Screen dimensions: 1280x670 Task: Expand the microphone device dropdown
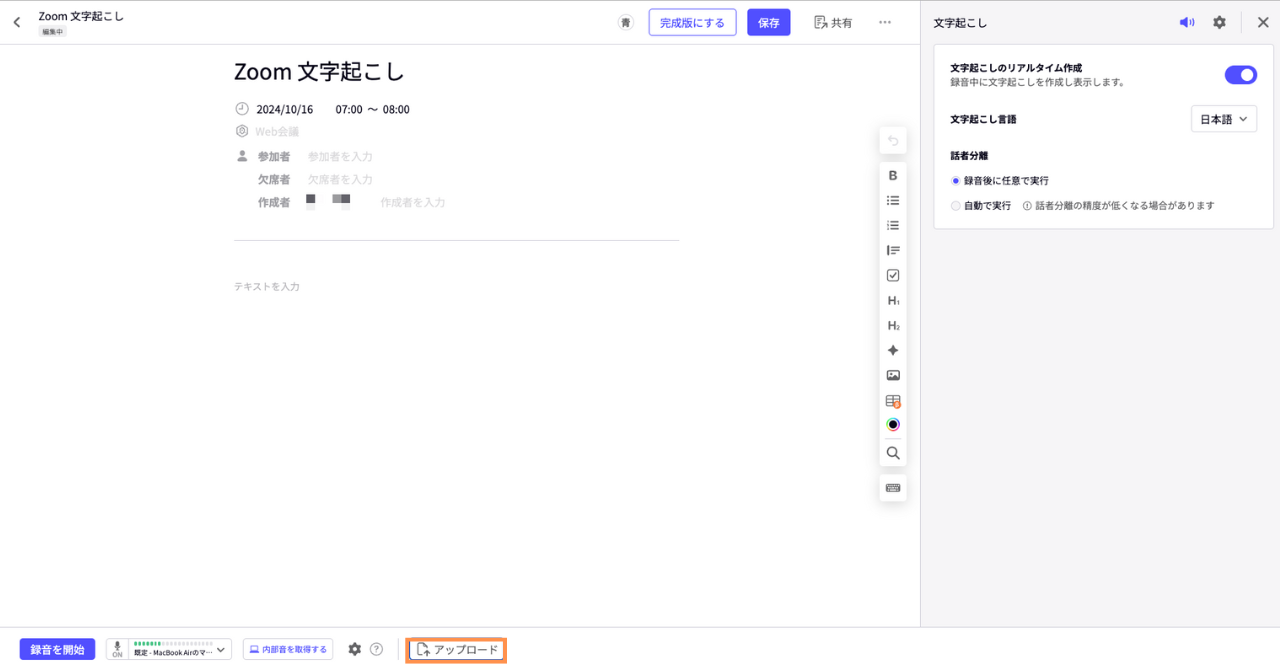pos(221,649)
